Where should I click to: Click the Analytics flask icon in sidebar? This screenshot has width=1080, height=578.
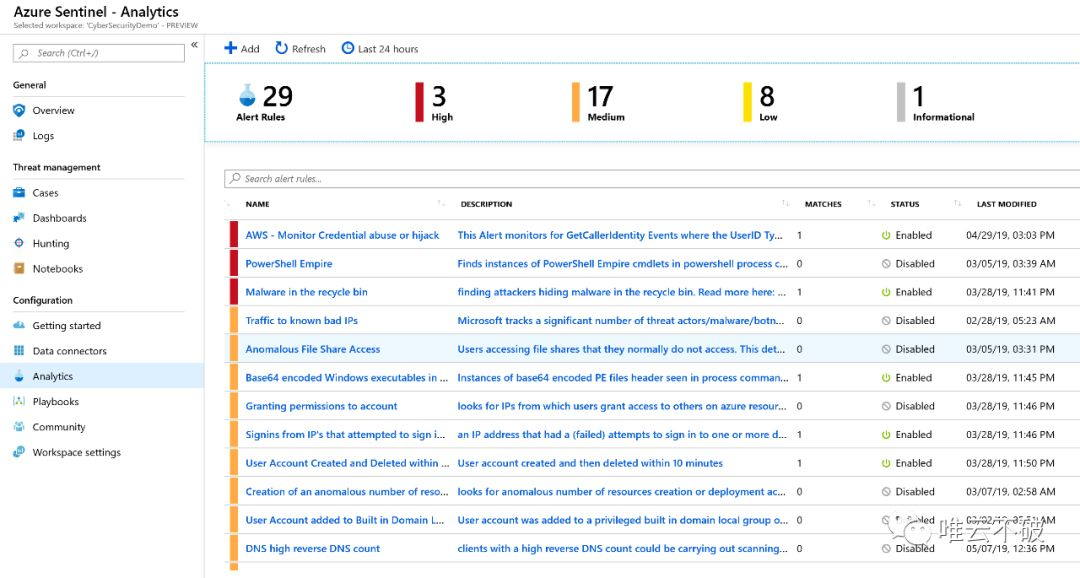click(19, 376)
